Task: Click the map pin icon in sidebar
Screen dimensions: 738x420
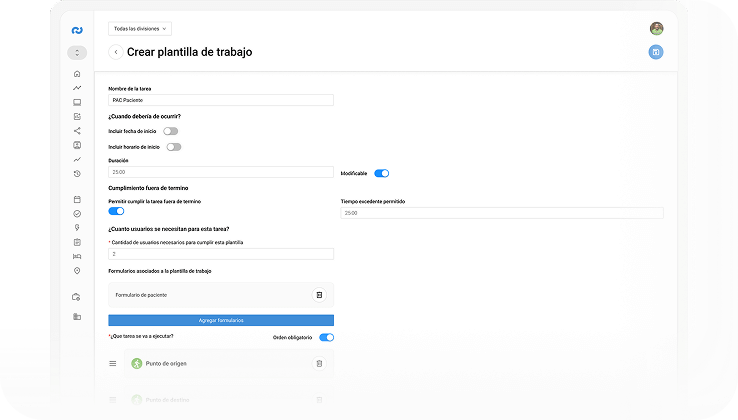Action: click(77, 270)
